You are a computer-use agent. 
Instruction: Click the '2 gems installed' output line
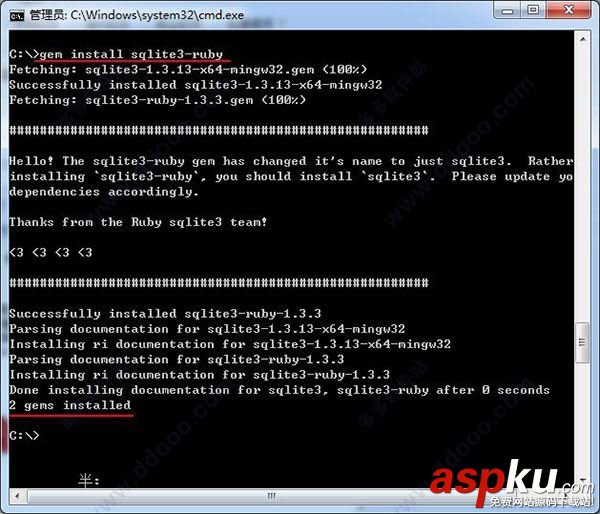(70, 405)
